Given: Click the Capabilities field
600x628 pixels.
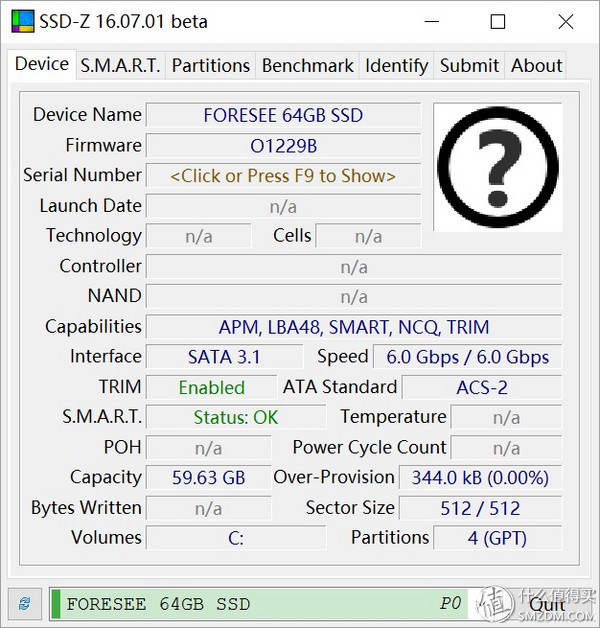Looking at the screenshot, I should click(353, 327).
